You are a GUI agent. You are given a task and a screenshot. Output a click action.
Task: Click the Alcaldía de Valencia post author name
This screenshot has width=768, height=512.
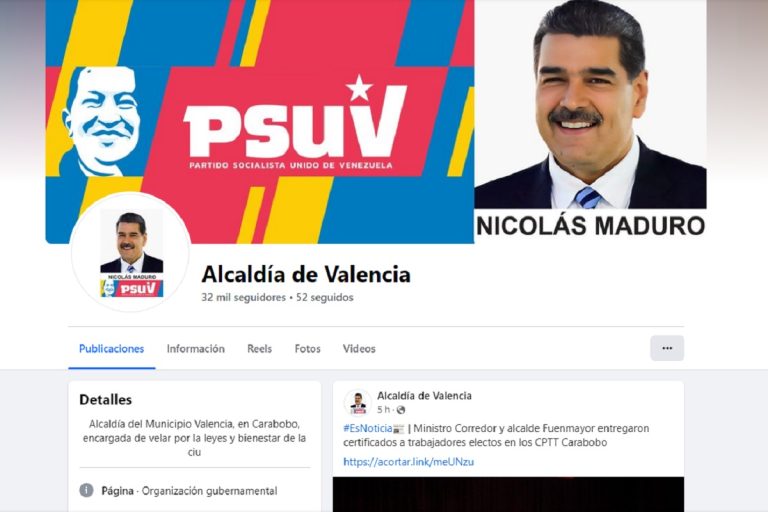coord(424,396)
